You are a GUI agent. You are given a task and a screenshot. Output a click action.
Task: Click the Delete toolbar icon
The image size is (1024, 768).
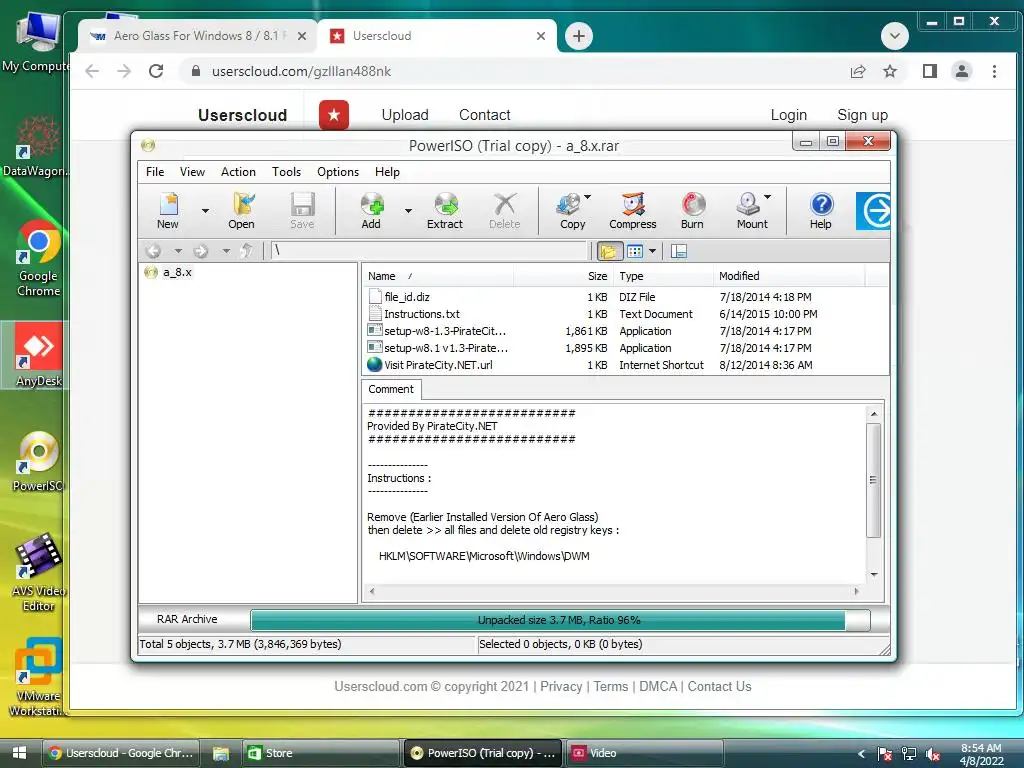click(504, 211)
